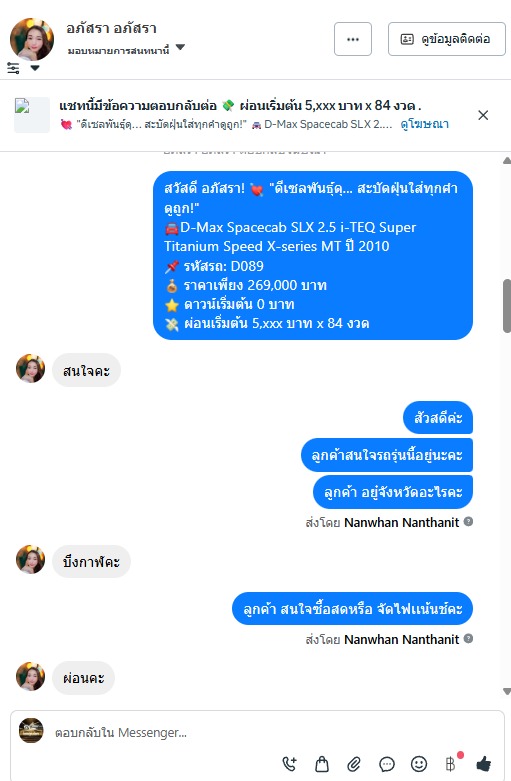Image resolution: width=511 pixels, height=781 pixels.
Task: Open the ดูโฆษณา view ad link
Action: (425, 124)
